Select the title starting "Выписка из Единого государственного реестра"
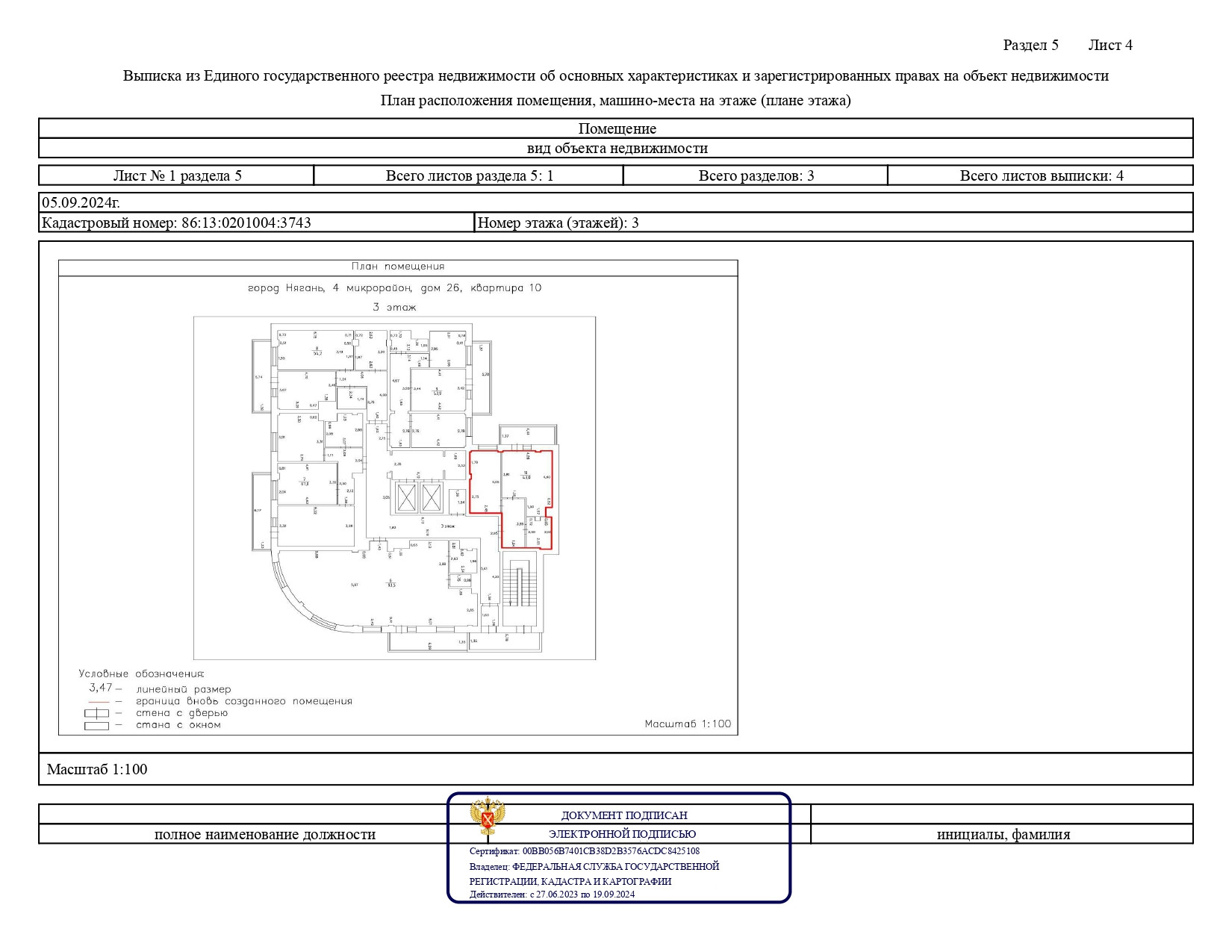 coord(616,75)
